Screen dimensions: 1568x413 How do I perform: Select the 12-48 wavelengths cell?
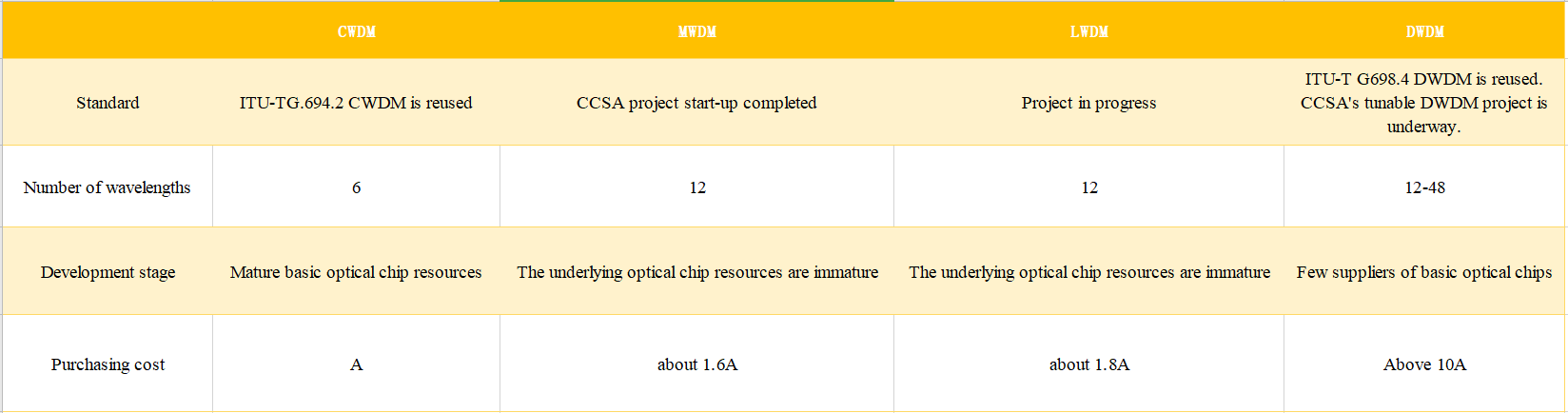[1424, 187]
